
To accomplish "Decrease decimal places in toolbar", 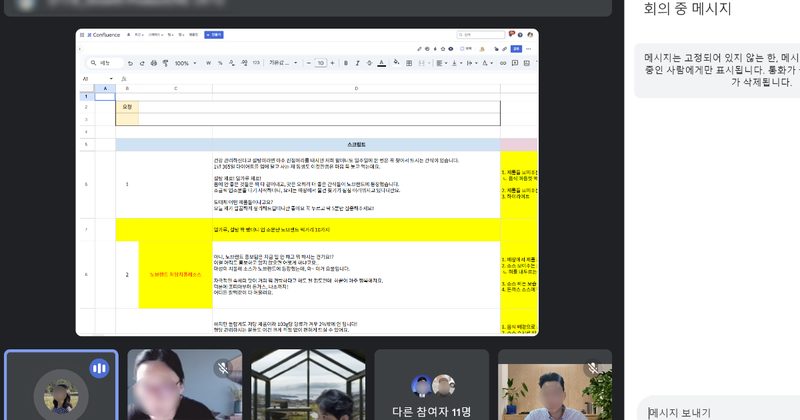I will pos(232,63).
